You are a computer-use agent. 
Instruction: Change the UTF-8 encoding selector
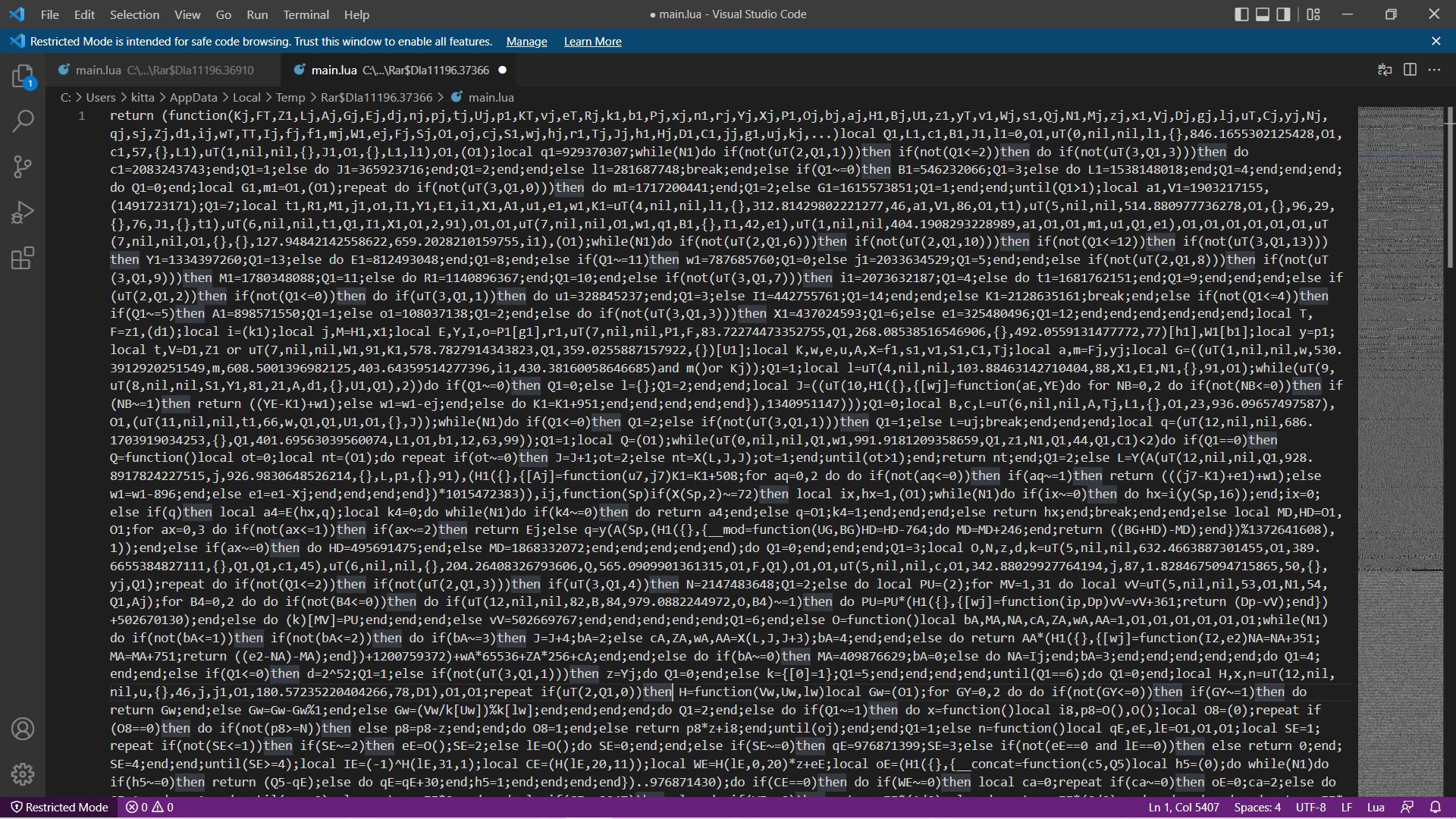(x=1310, y=807)
